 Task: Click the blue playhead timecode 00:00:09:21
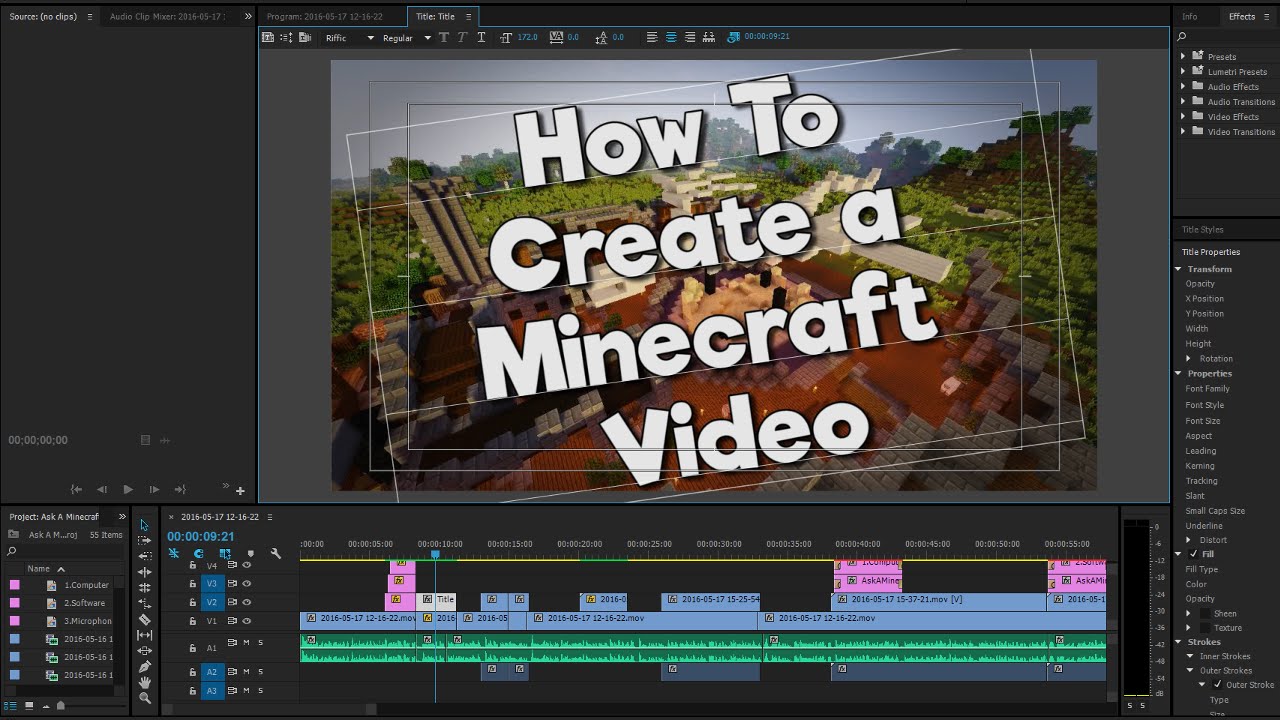201,536
